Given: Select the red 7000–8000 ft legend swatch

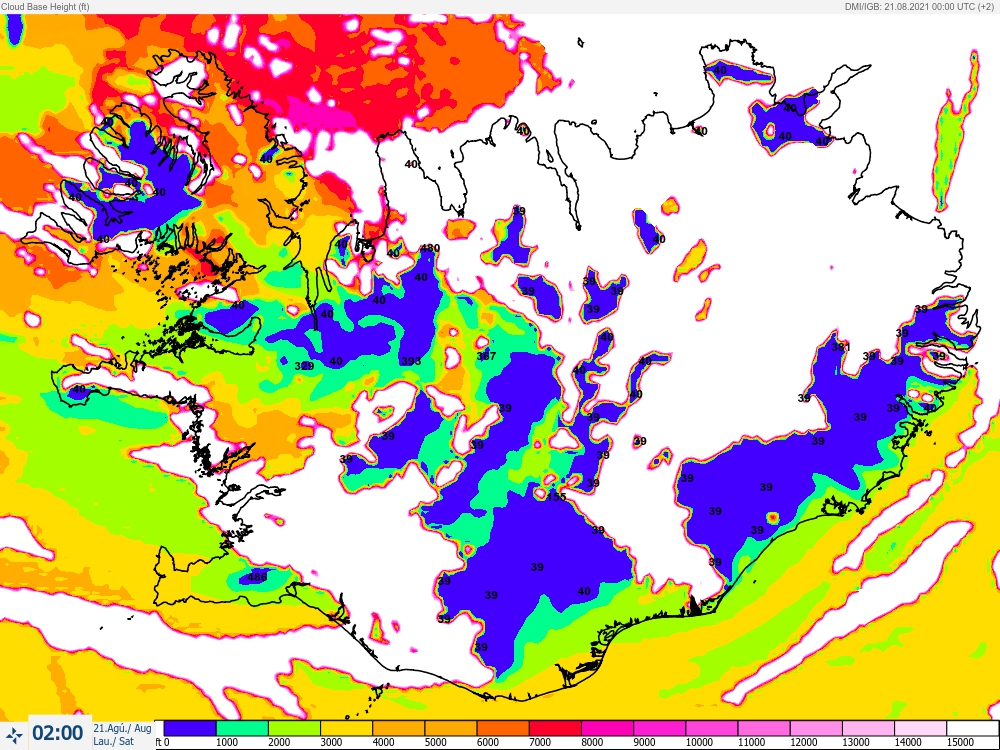Looking at the screenshot, I should [x=555, y=728].
